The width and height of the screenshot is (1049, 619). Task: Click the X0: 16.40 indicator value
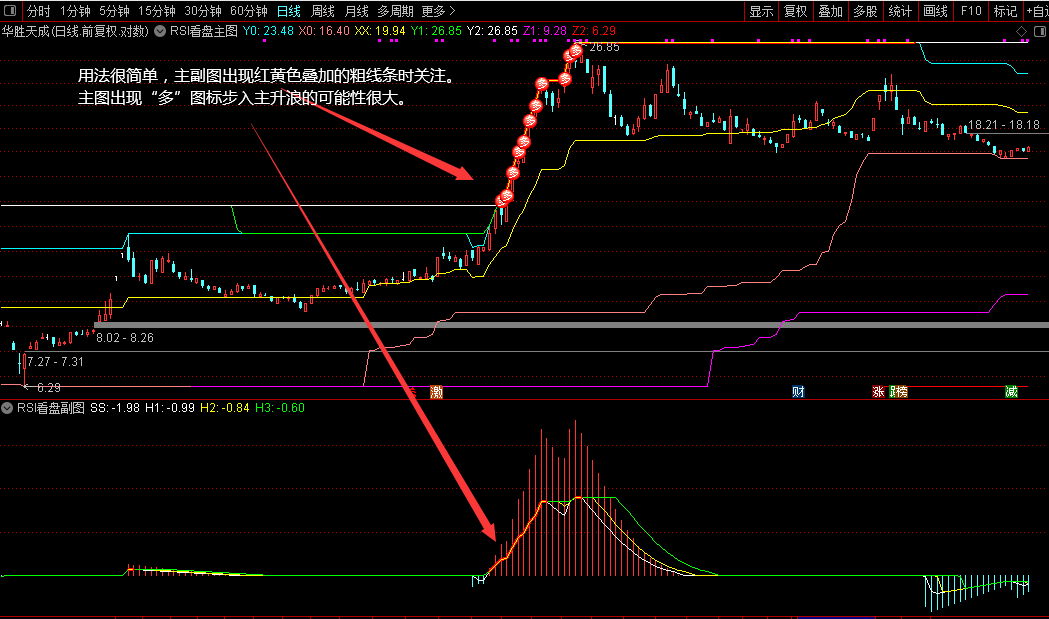pyautogui.click(x=324, y=31)
